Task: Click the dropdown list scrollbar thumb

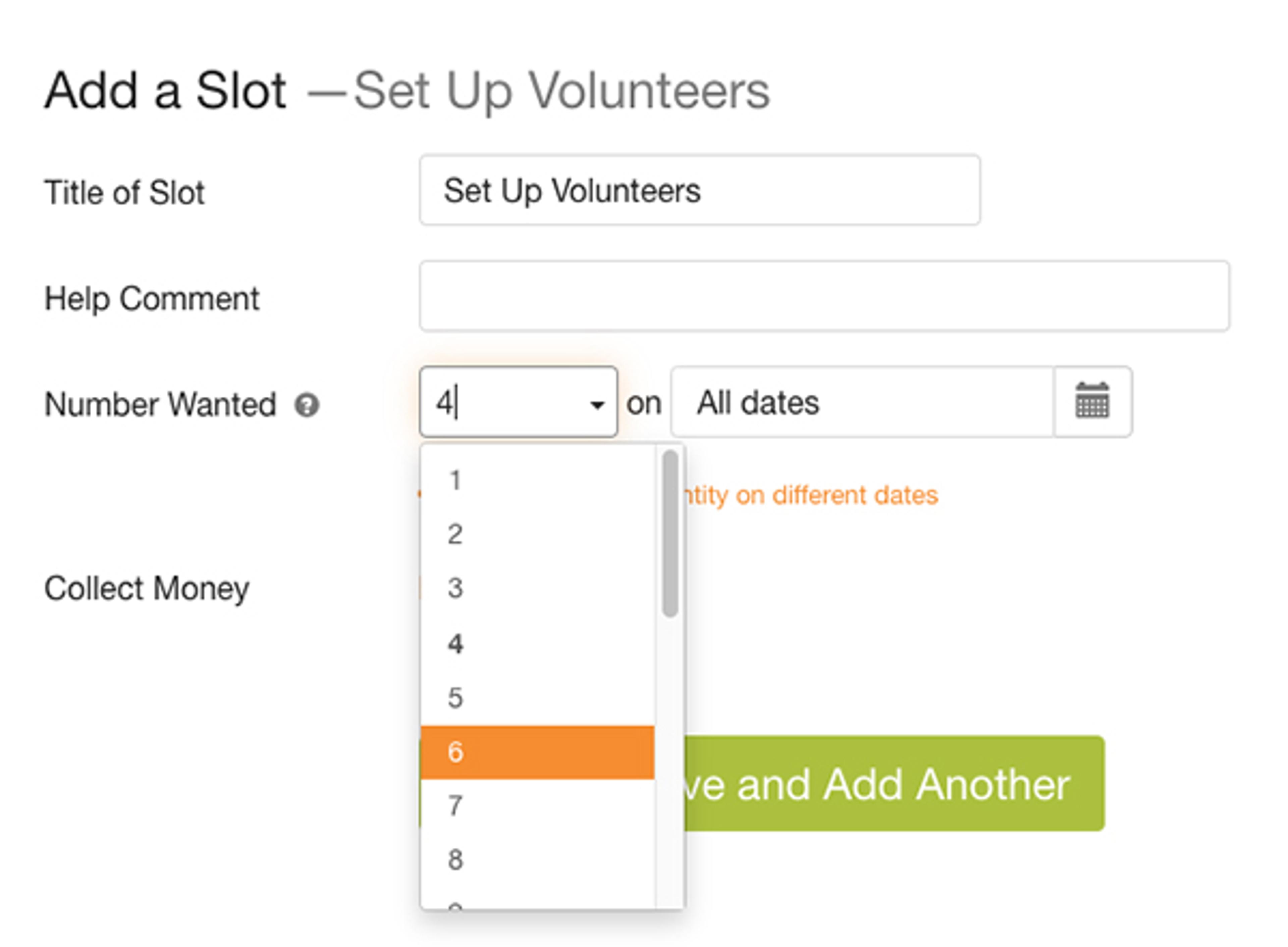Action: click(669, 533)
